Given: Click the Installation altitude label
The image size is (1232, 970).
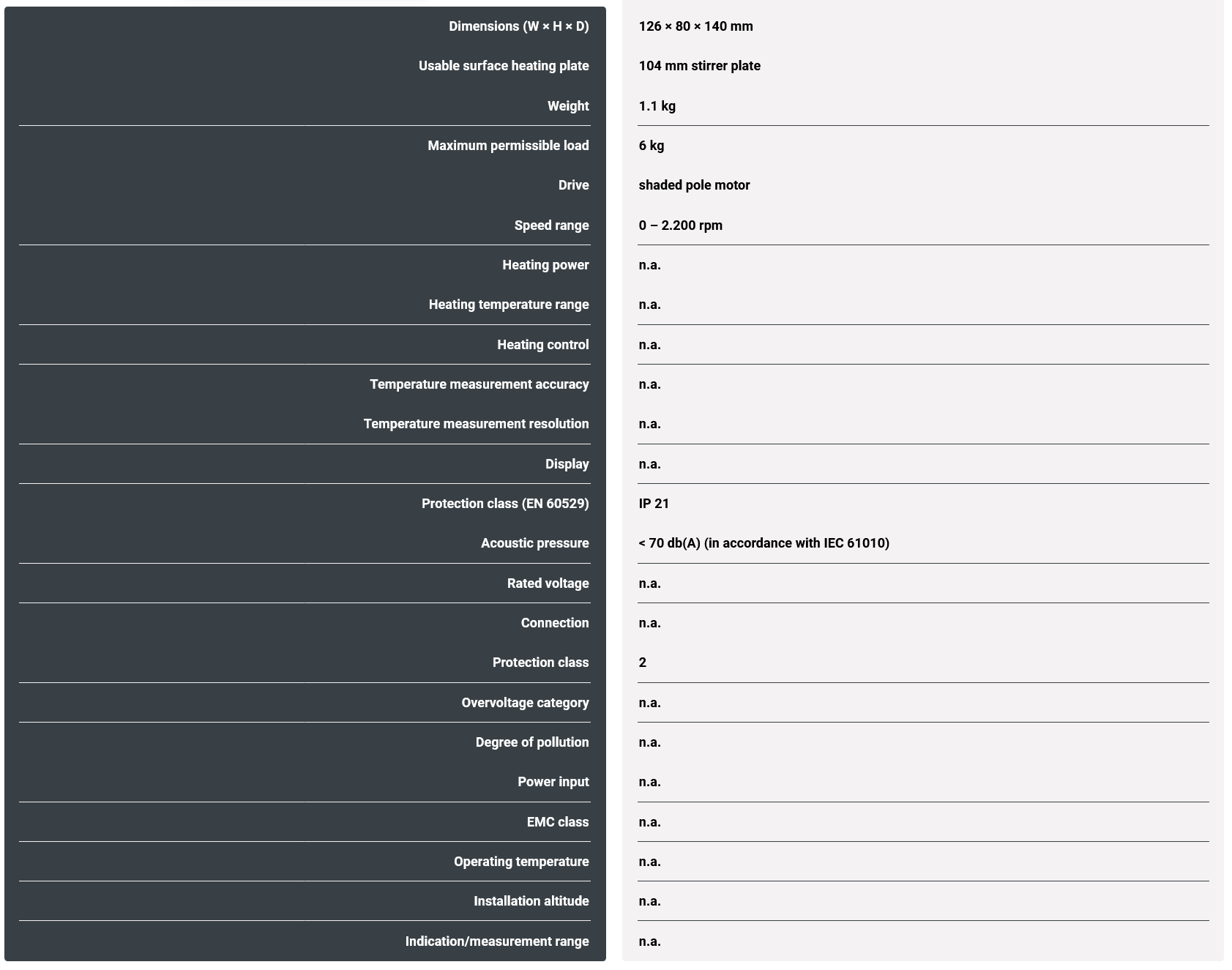Looking at the screenshot, I should coord(531,901).
